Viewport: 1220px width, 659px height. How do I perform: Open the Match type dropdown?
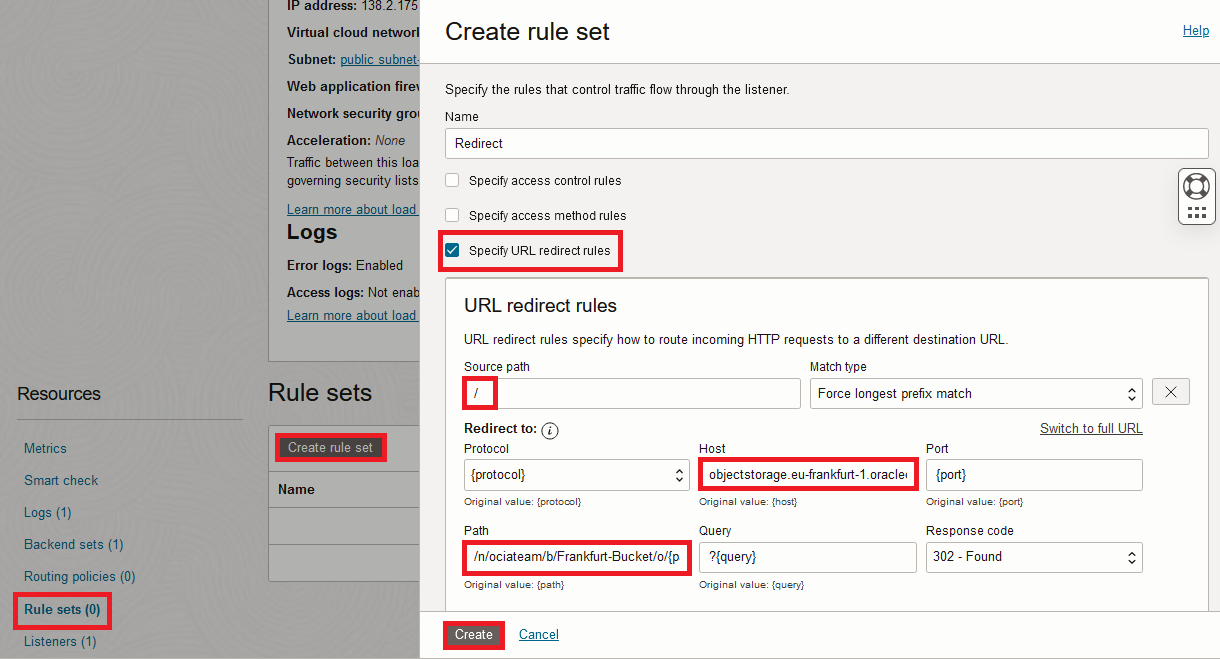point(976,393)
